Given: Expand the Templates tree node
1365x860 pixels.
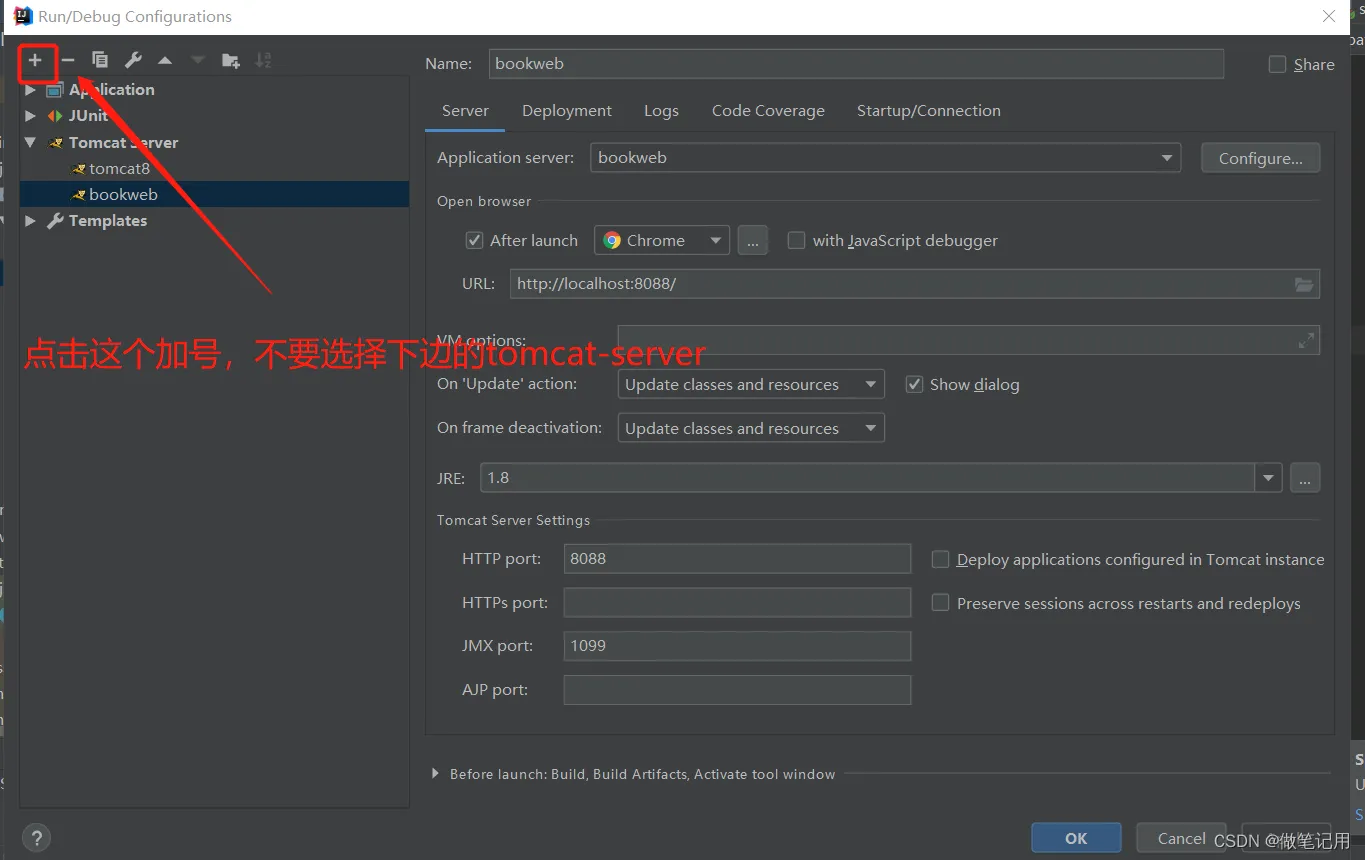Looking at the screenshot, I should 30,221.
